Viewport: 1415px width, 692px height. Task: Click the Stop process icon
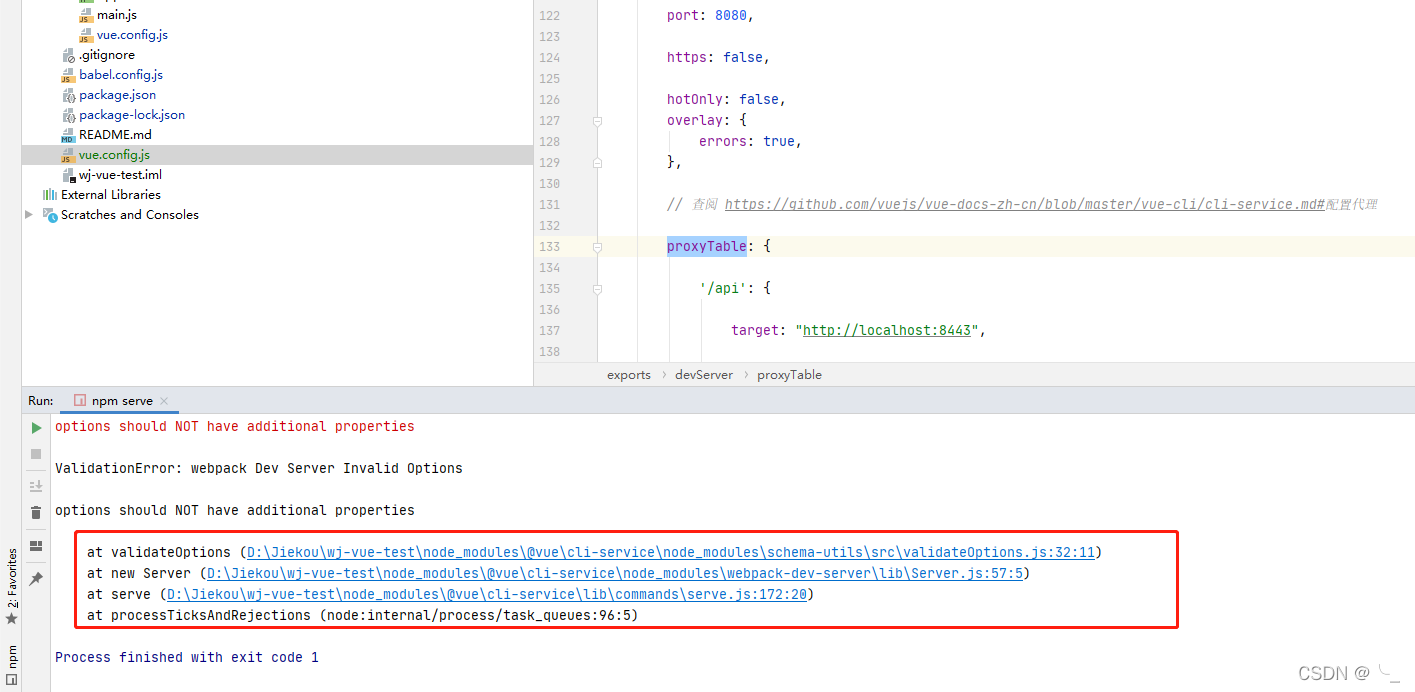click(35, 453)
